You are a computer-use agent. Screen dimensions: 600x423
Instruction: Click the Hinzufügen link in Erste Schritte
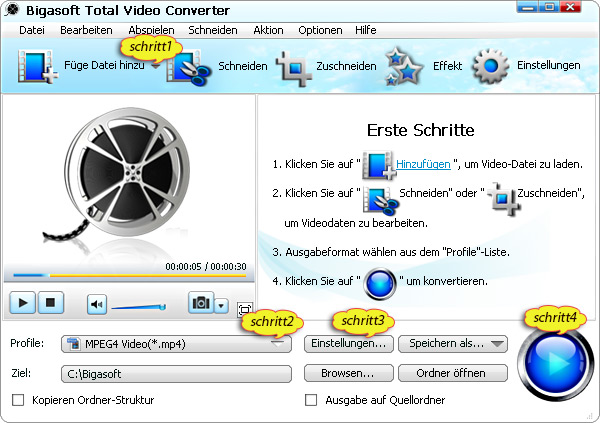(x=423, y=164)
